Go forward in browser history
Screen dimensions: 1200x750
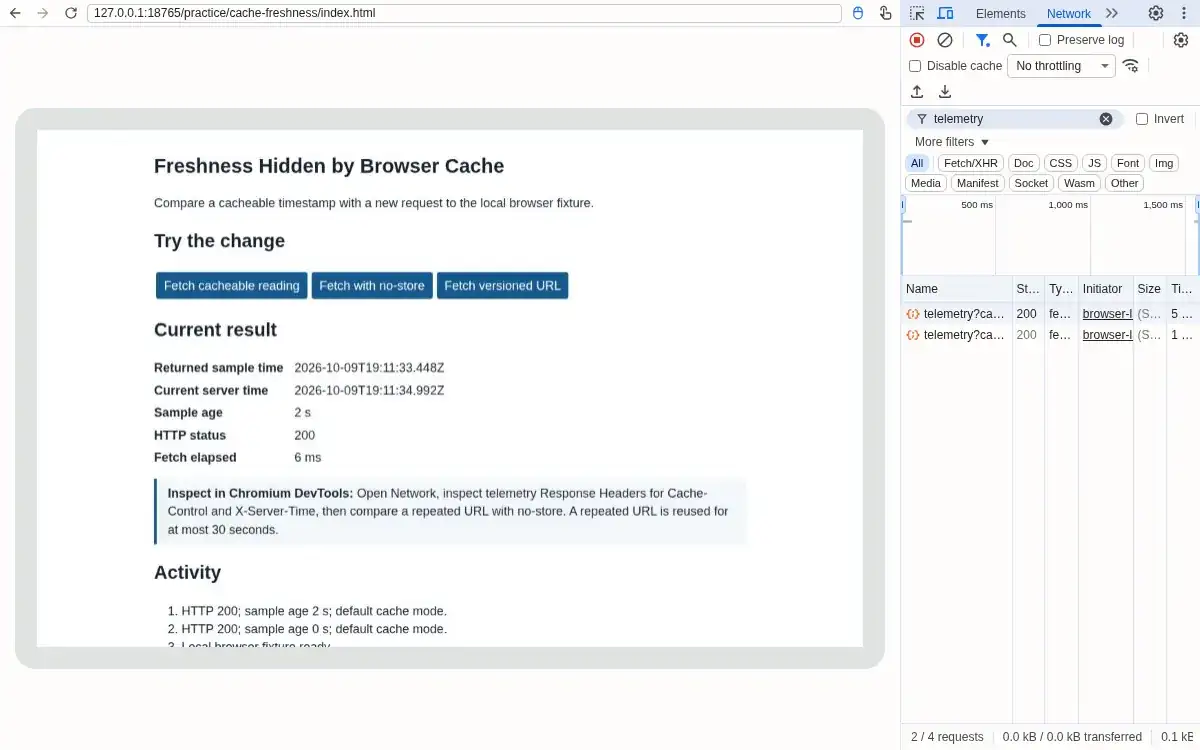tap(42, 13)
